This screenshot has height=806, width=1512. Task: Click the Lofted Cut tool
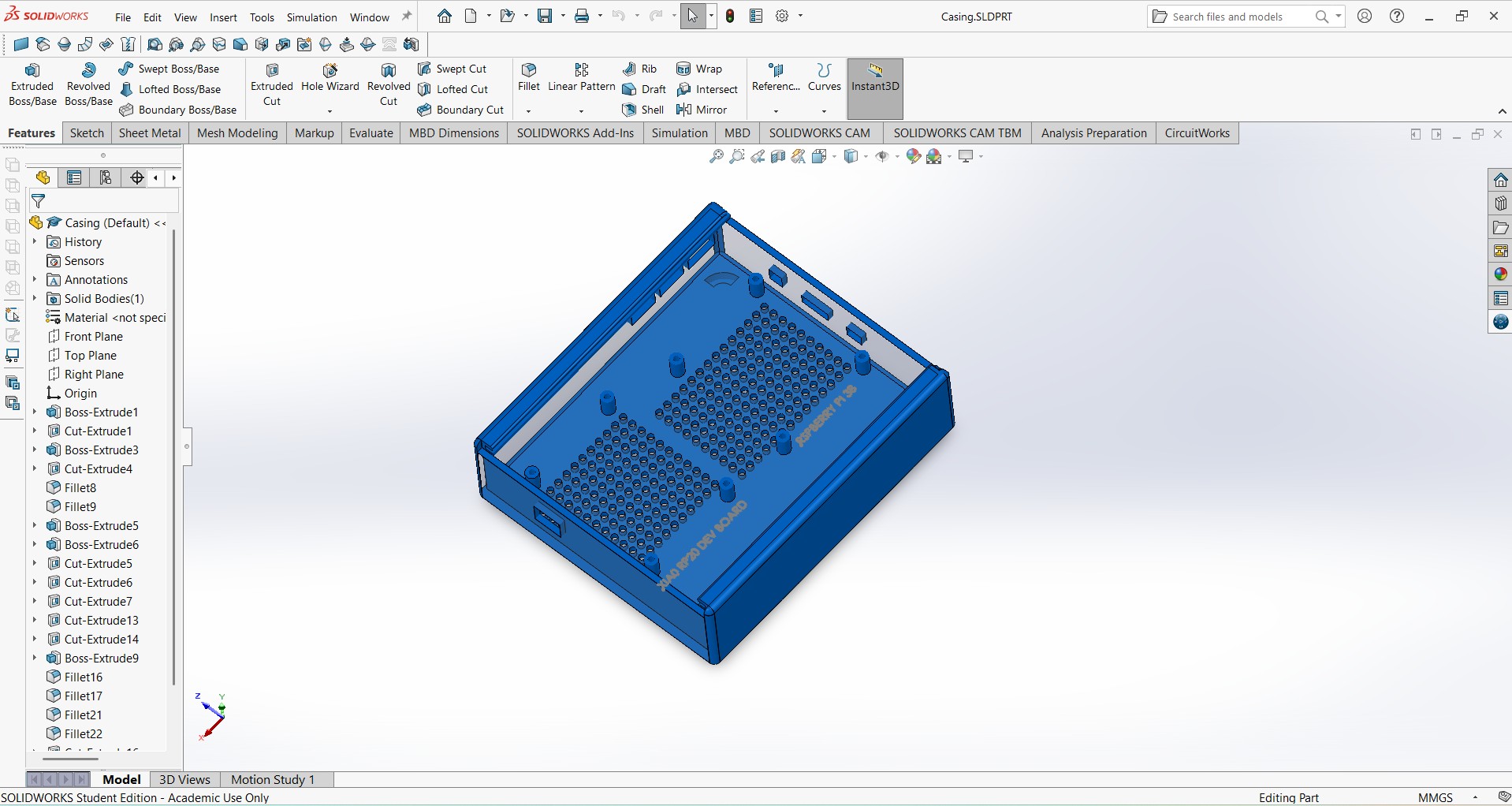tap(453, 90)
